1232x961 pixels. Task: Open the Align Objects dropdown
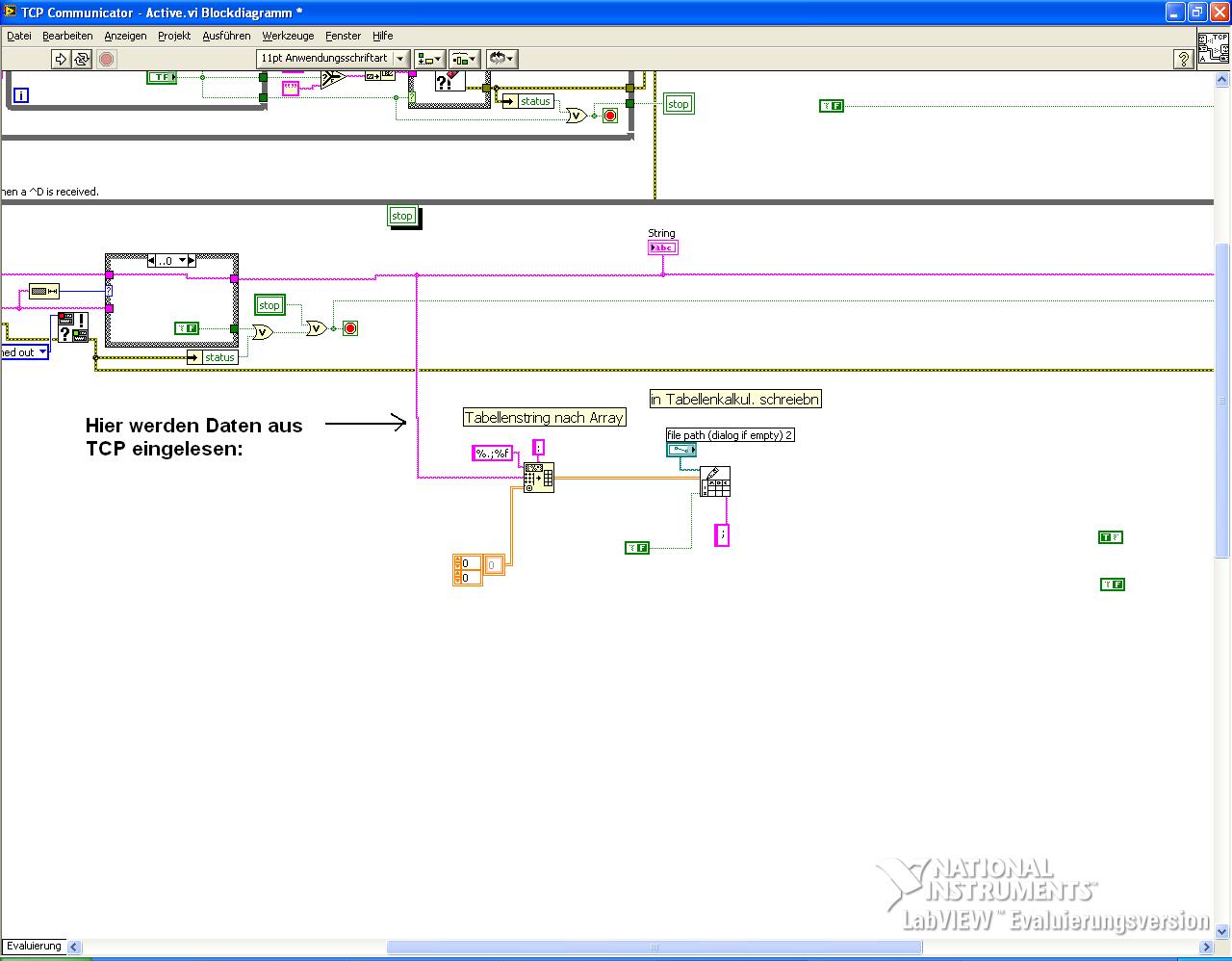[430, 59]
